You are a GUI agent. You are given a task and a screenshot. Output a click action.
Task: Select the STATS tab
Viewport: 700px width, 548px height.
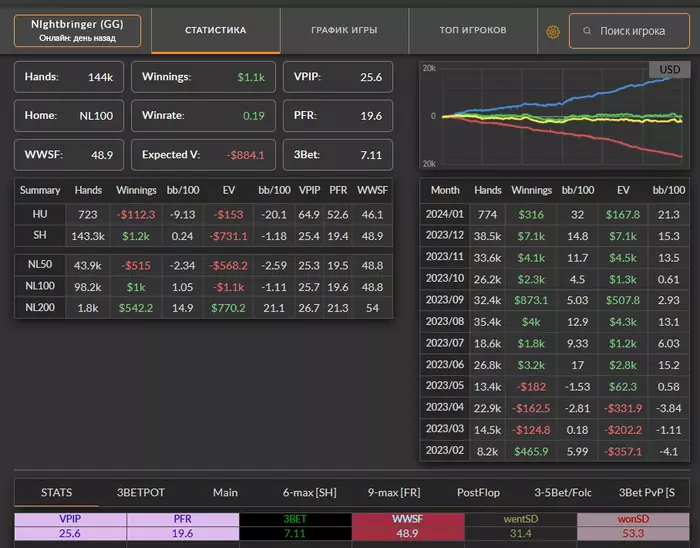point(56,492)
